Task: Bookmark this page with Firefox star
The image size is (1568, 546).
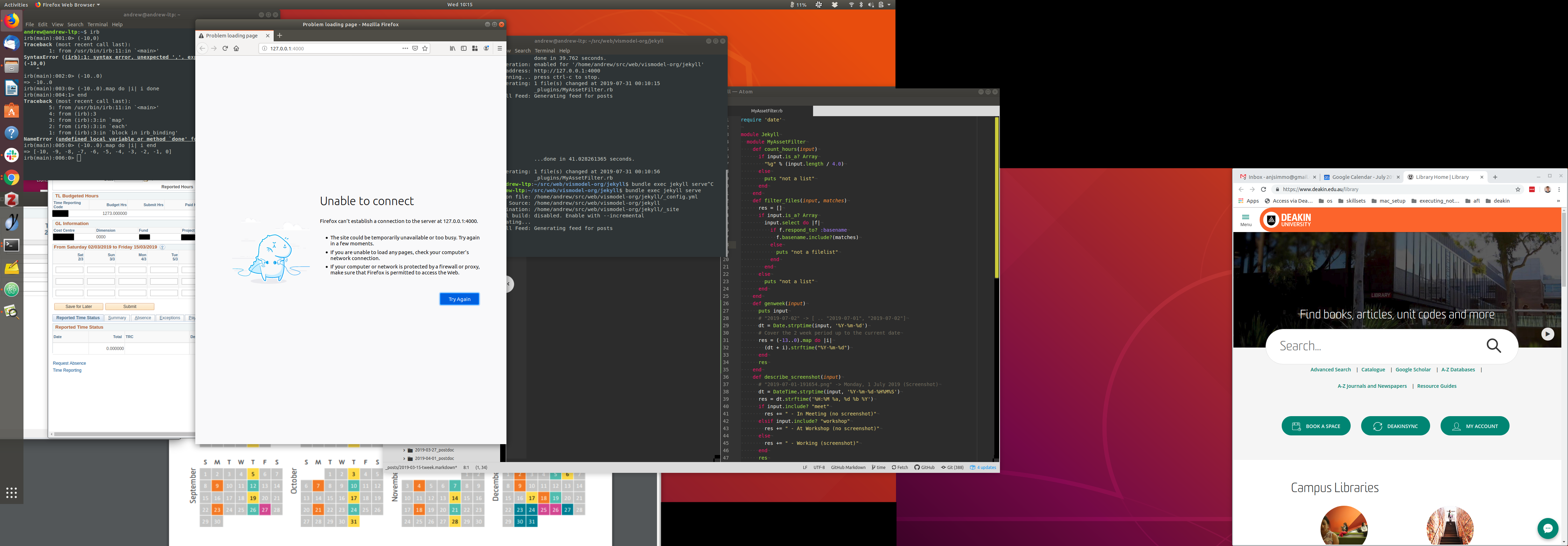Action: point(425,49)
